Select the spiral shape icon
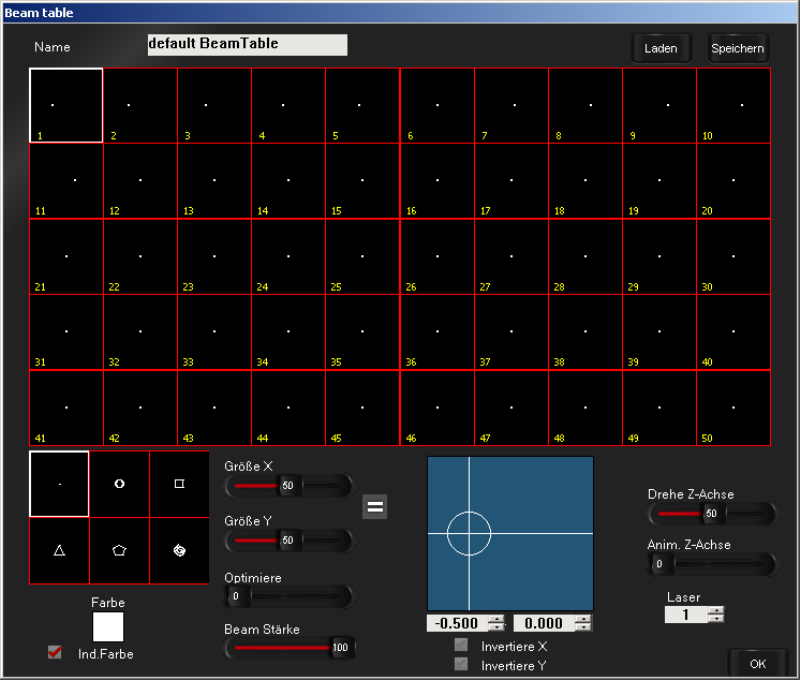Screen dimensions: 800x680 [x=179, y=550]
